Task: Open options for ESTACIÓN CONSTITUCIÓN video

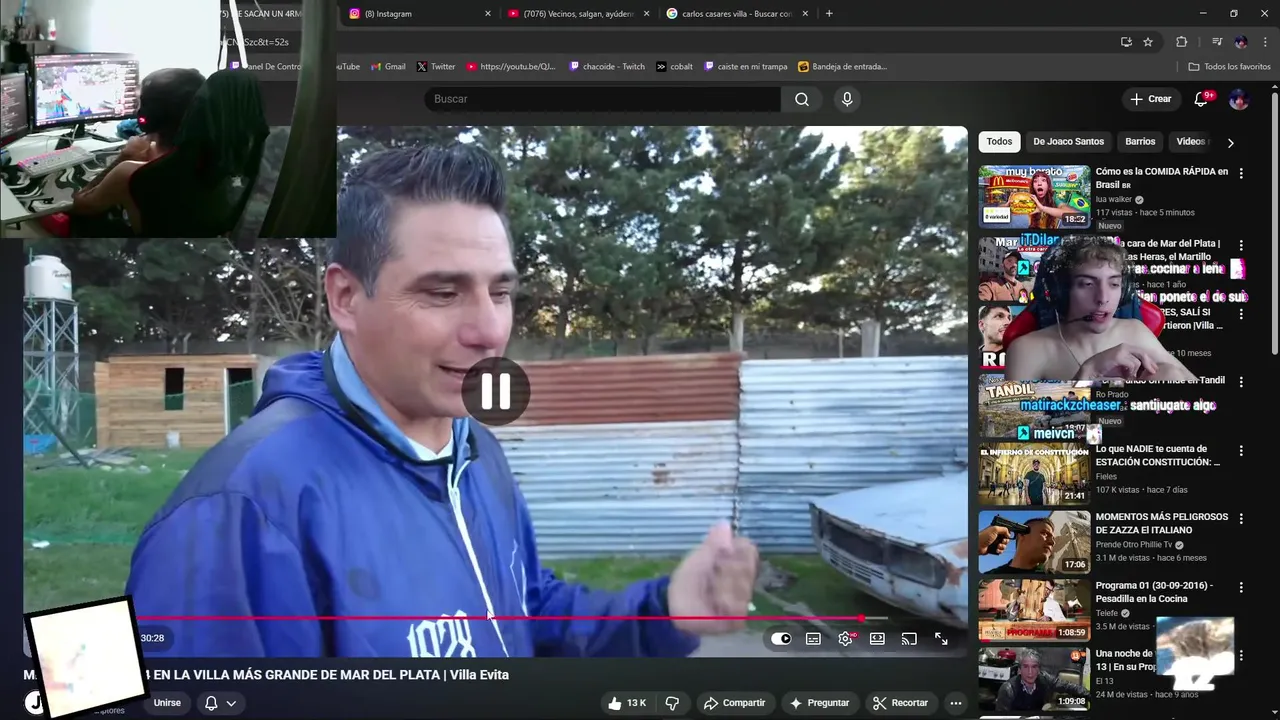Action: pyautogui.click(x=1241, y=450)
